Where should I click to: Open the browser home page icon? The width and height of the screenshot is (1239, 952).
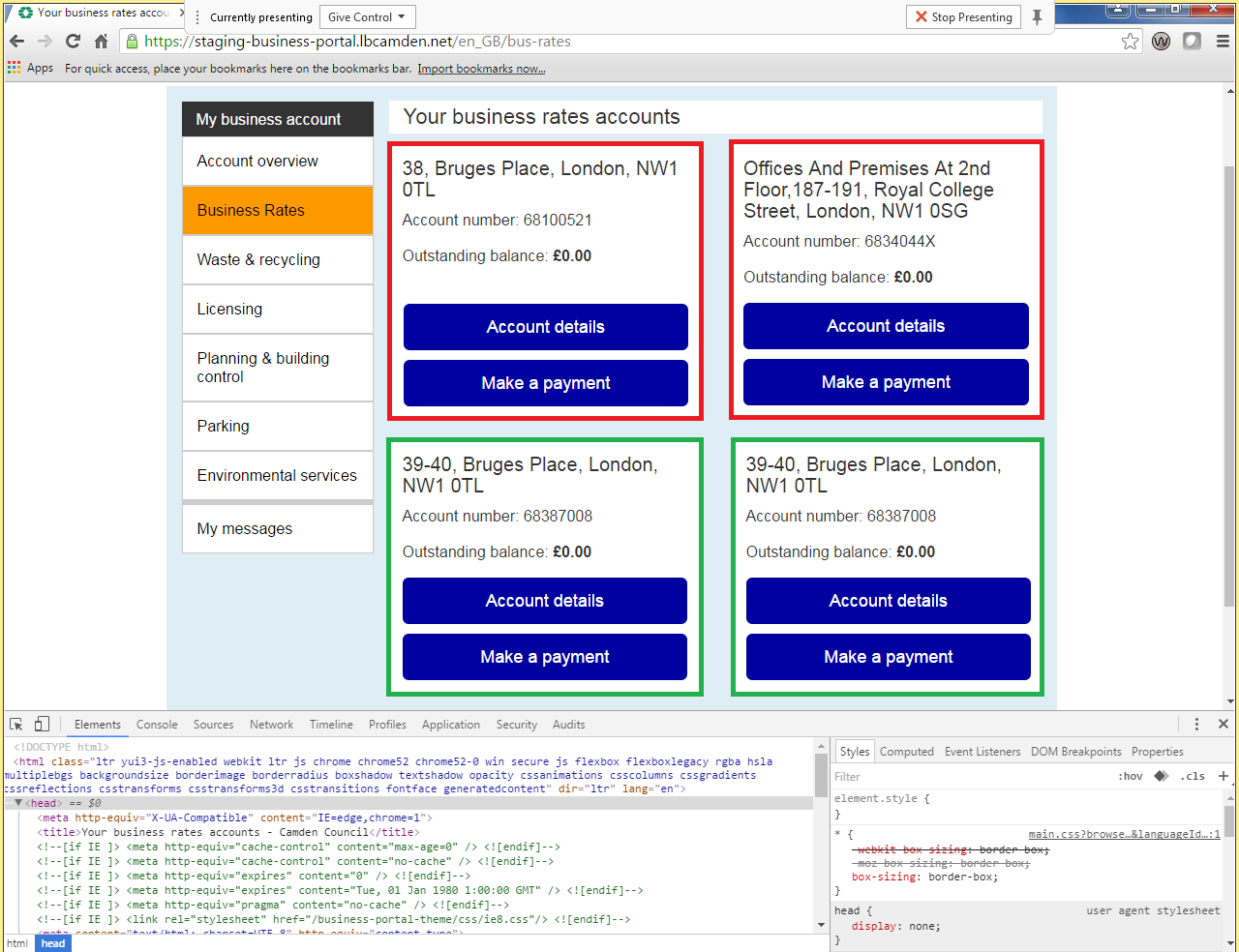[101, 42]
